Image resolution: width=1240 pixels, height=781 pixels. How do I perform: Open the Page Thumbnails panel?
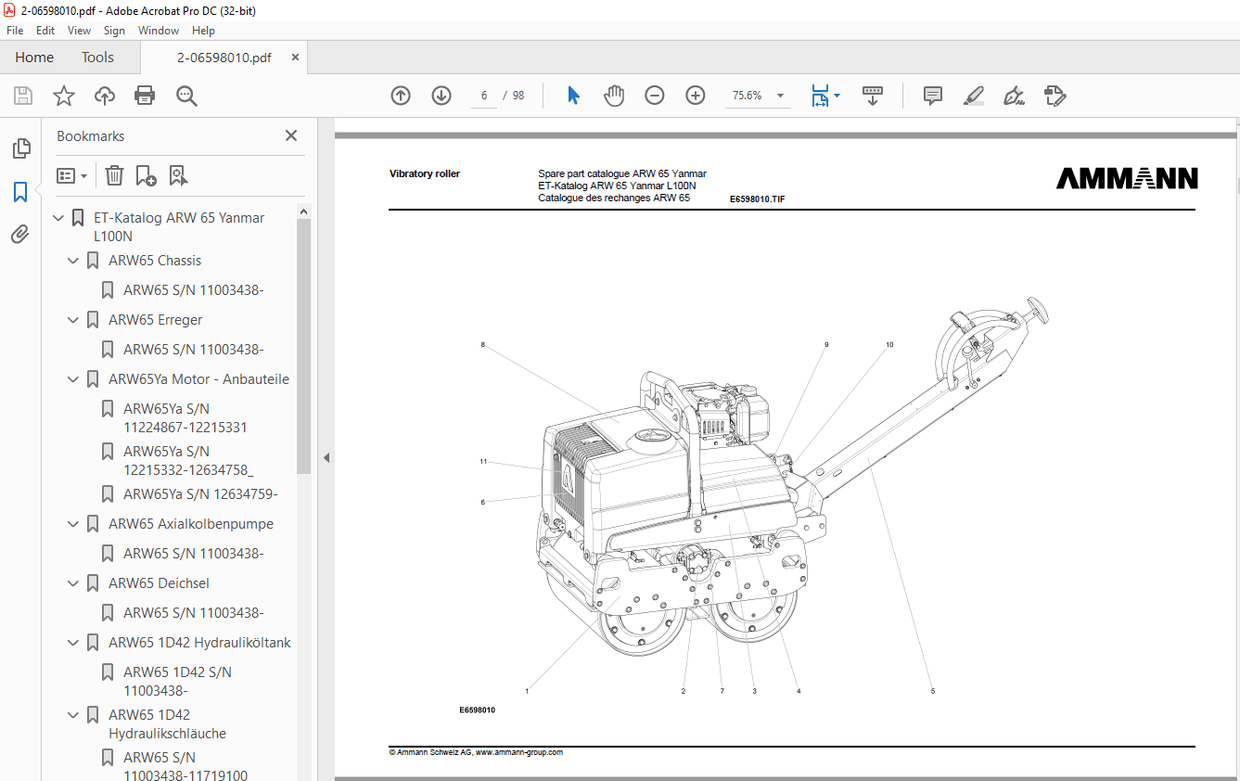point(21,147)
